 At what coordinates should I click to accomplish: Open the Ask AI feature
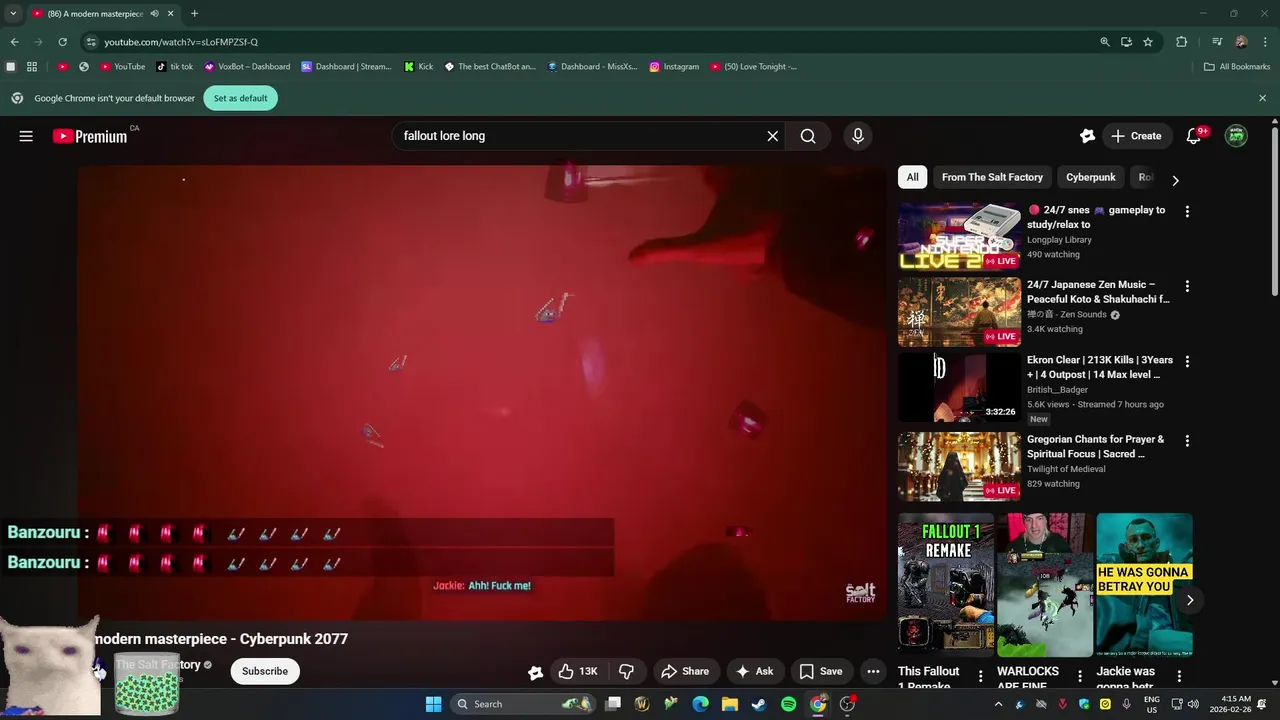[x=754, y=671]
